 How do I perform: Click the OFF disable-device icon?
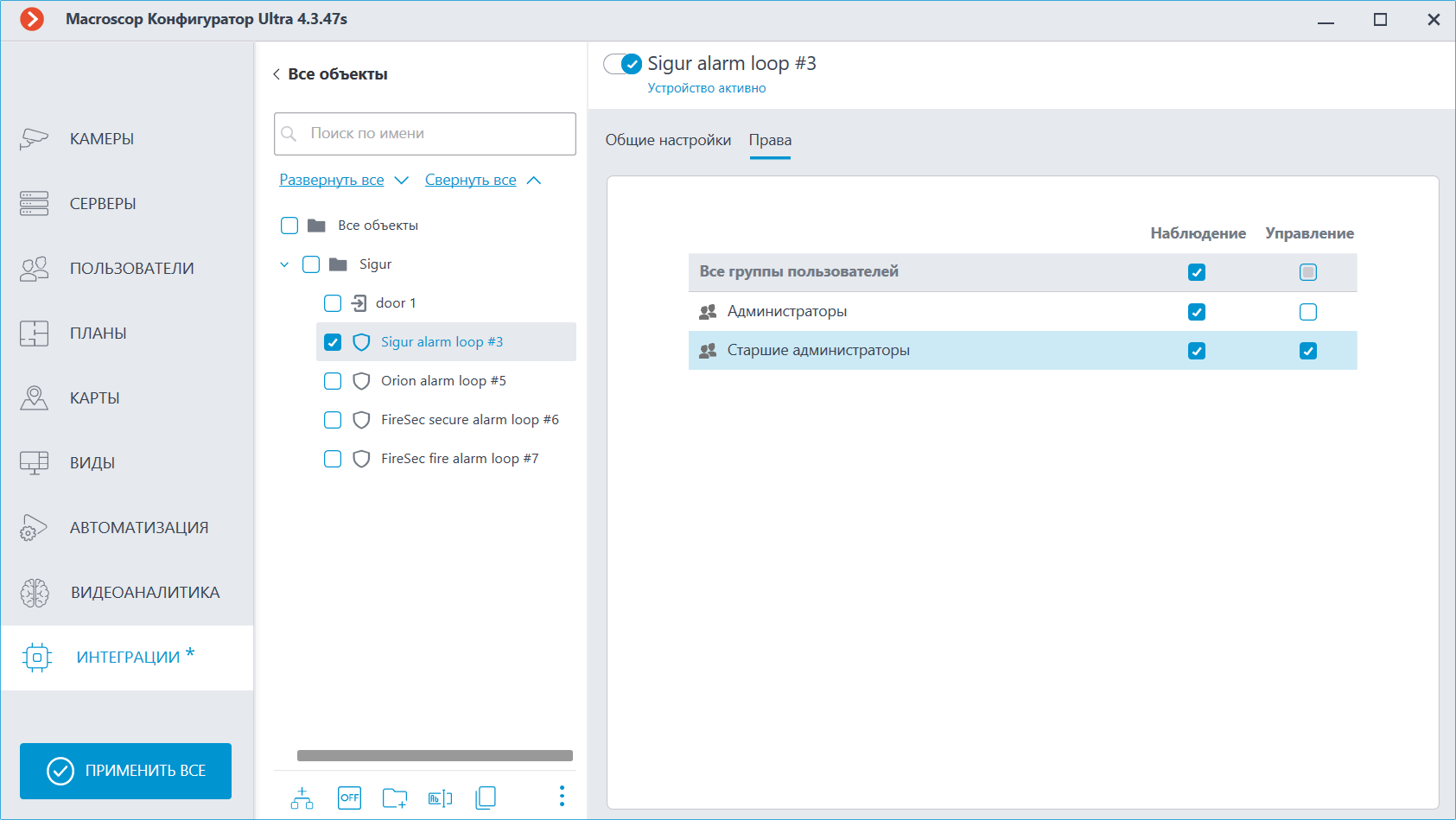tap(350, 798)
